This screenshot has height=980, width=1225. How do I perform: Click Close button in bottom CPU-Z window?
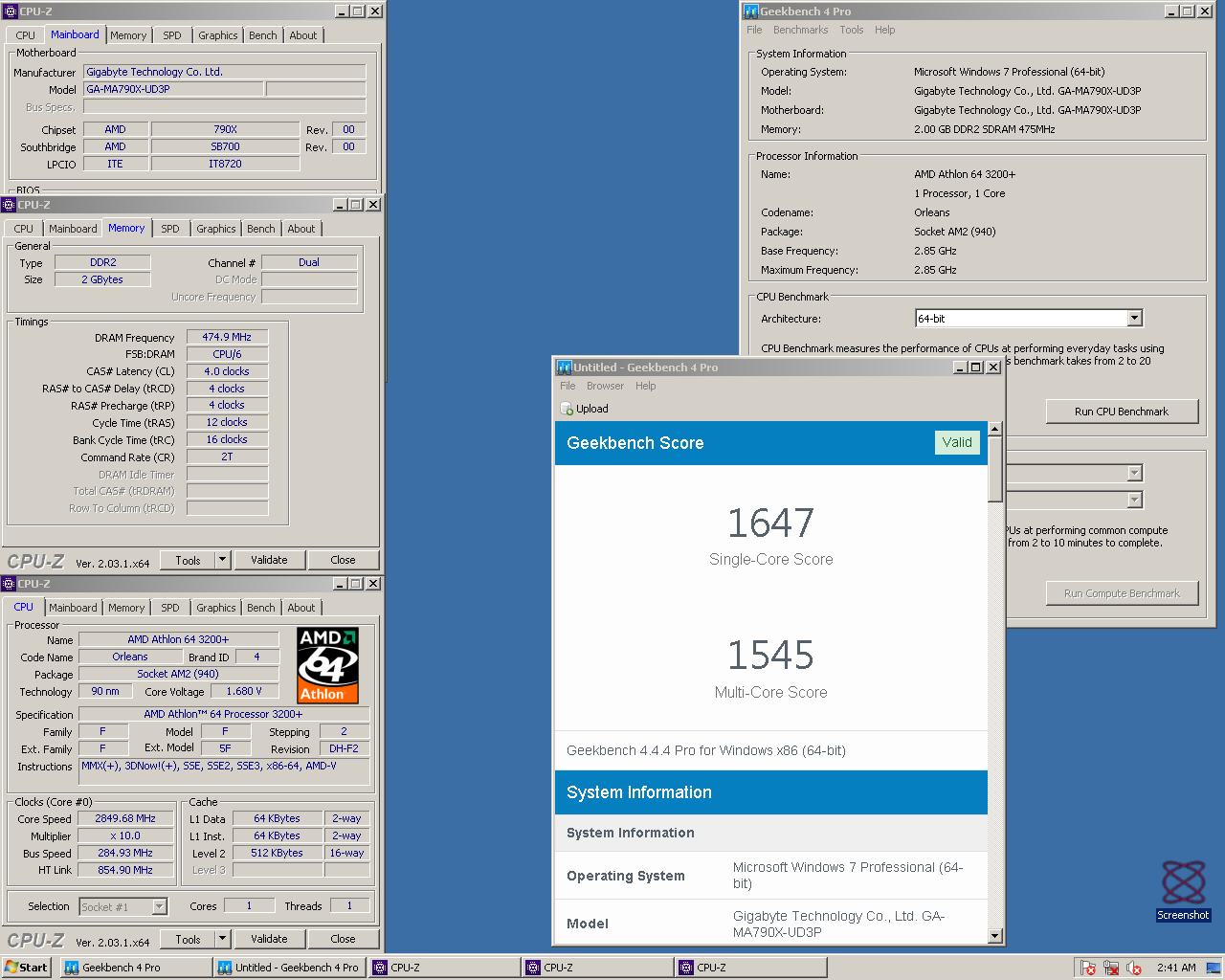343,939
